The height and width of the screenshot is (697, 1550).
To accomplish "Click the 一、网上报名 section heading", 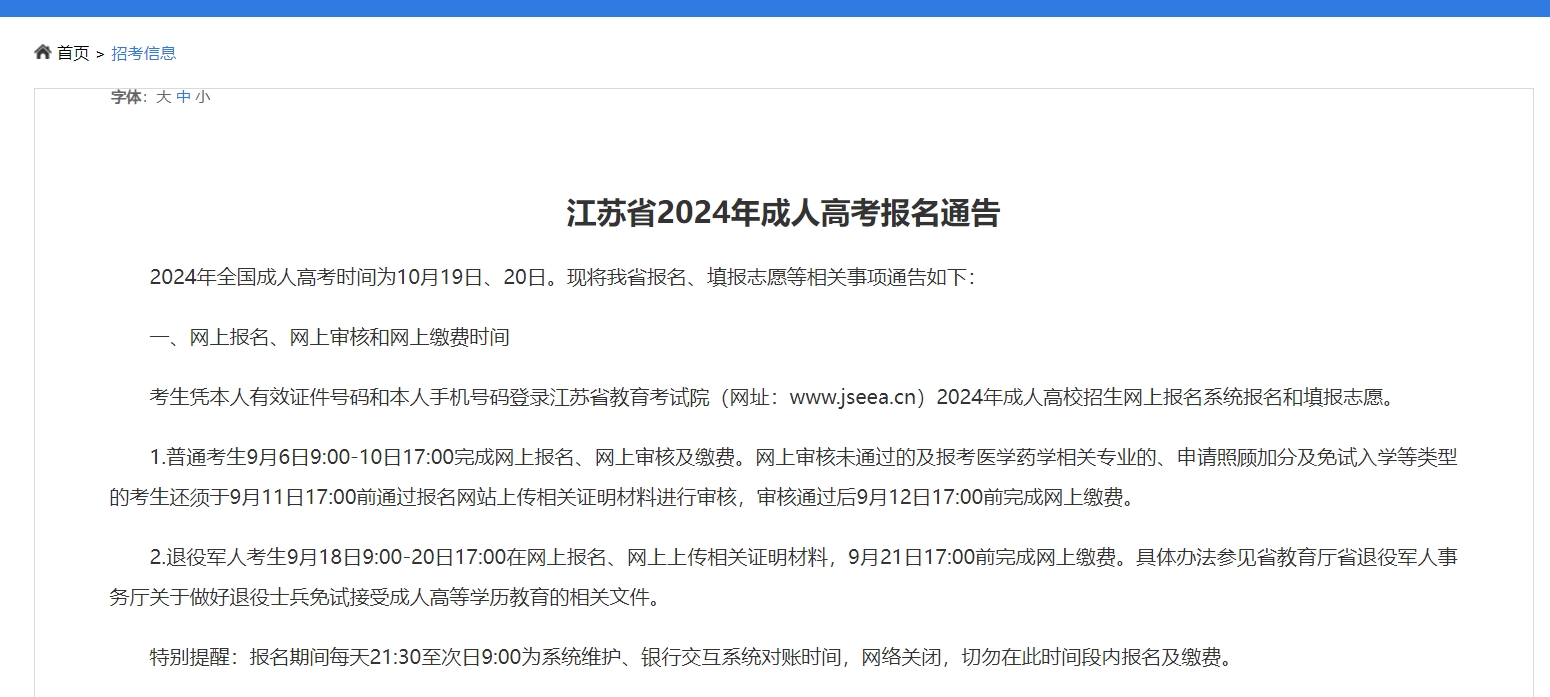I will [x=328, y=337].
